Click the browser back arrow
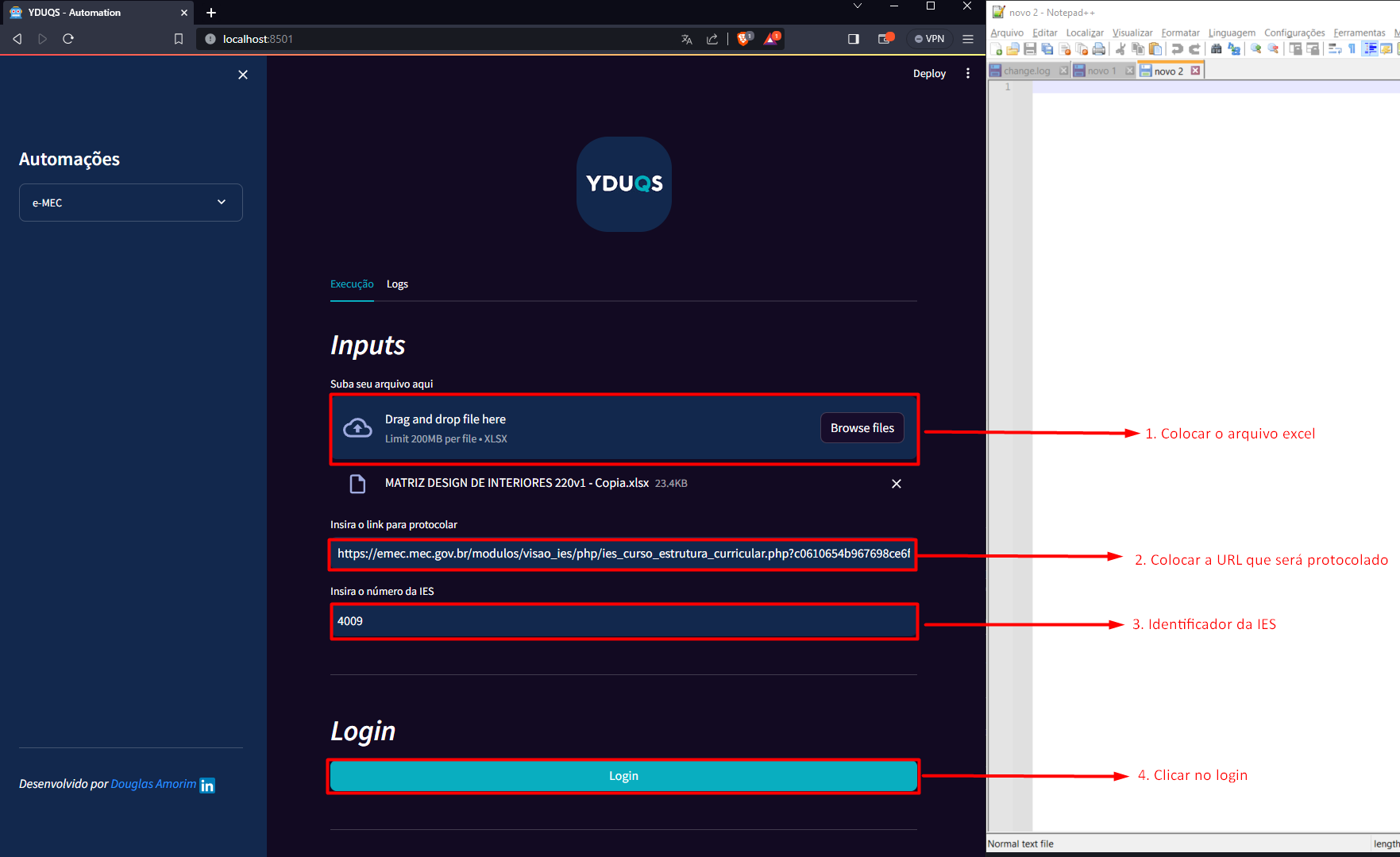 (x=17, y=39)
